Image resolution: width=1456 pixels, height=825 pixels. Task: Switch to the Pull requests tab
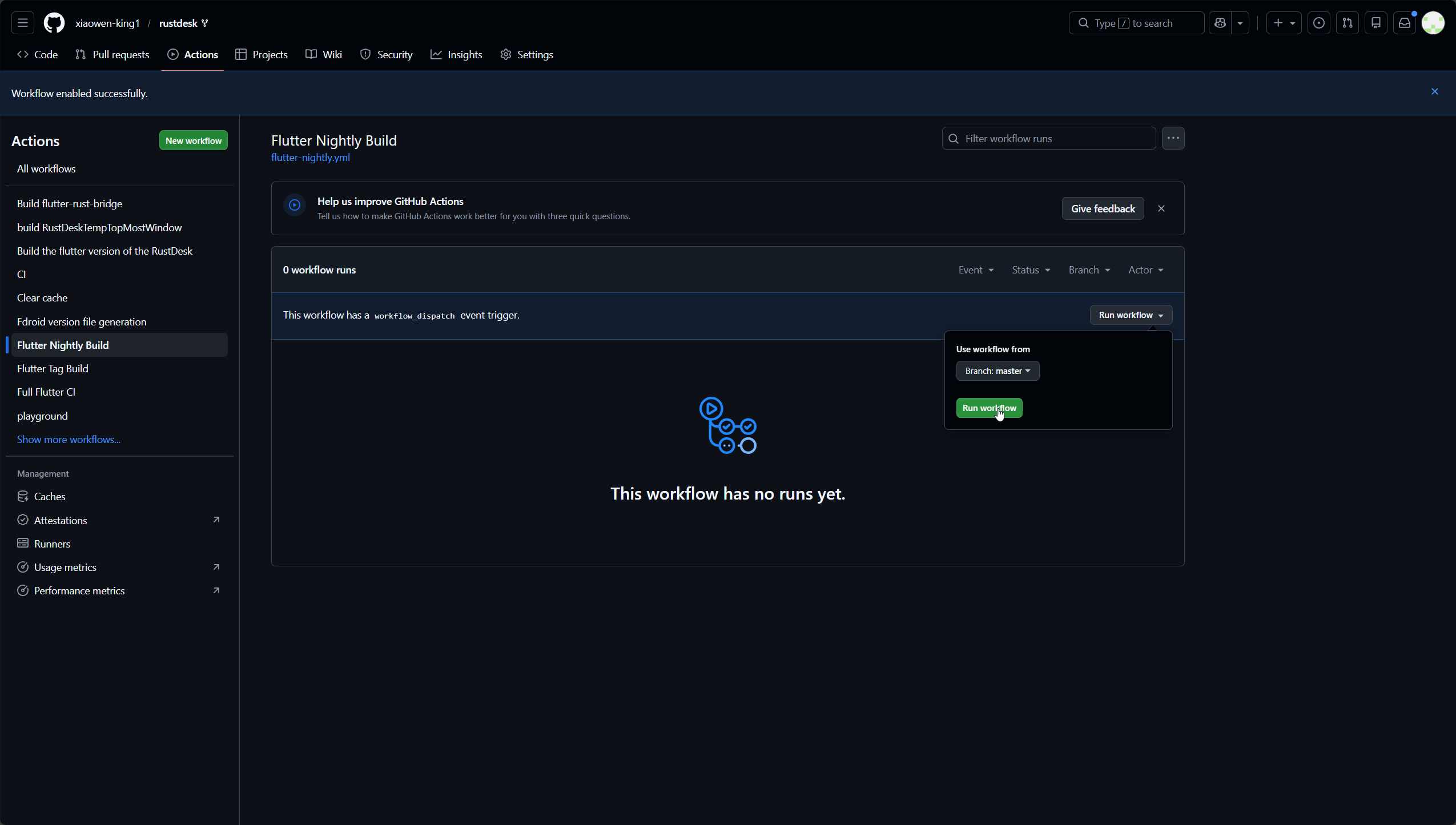point(112,55)
